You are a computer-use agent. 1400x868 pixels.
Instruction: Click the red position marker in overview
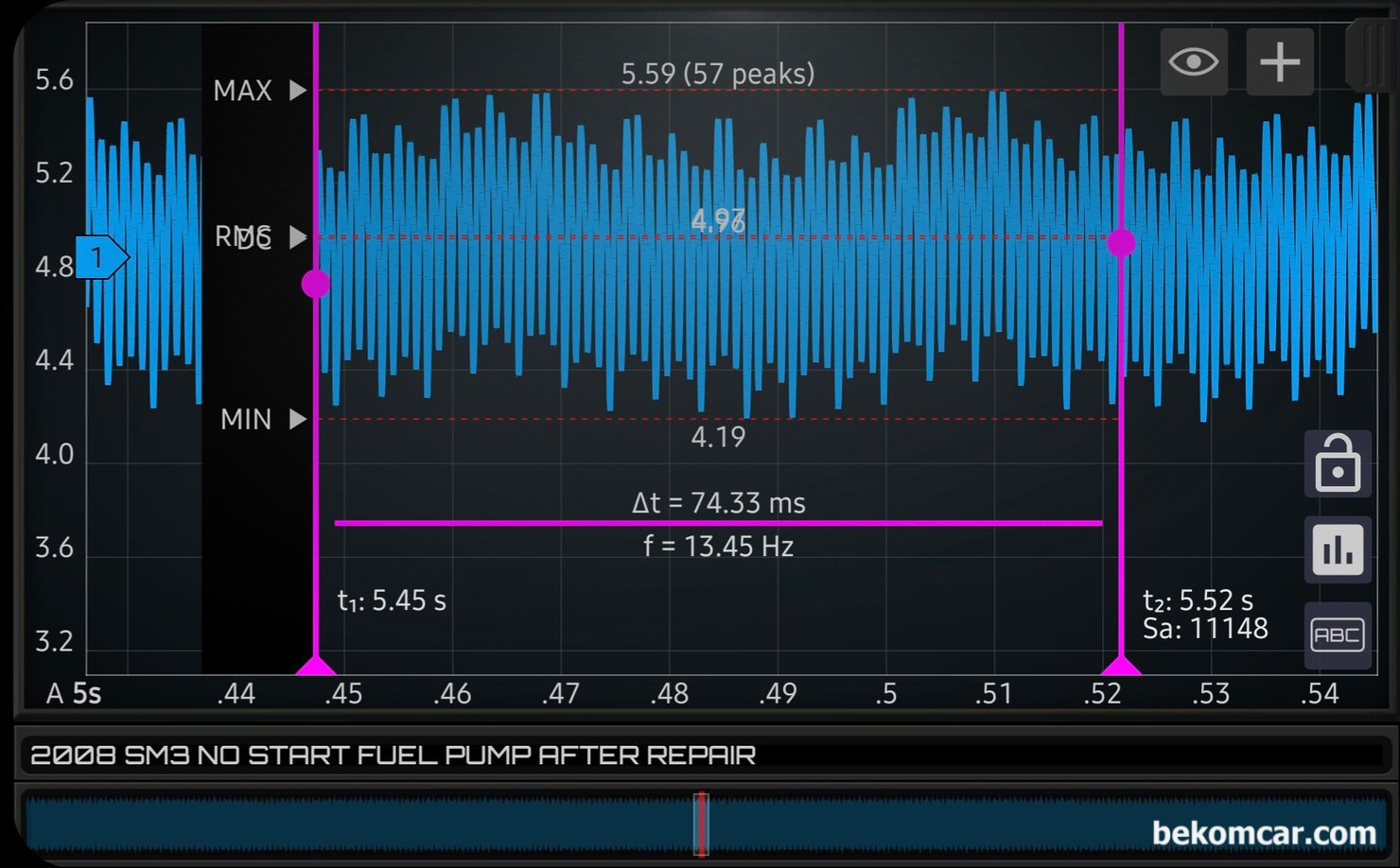(701, 824)
